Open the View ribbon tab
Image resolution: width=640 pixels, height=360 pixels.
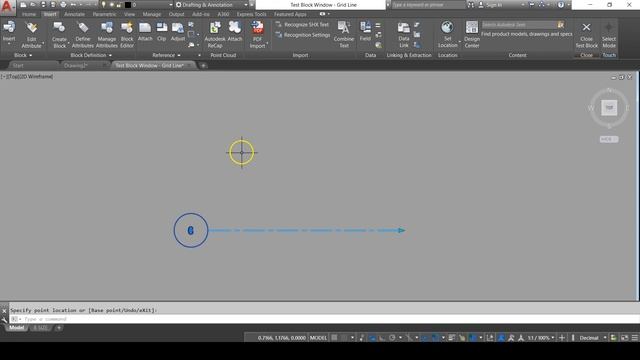pos(129,14)
